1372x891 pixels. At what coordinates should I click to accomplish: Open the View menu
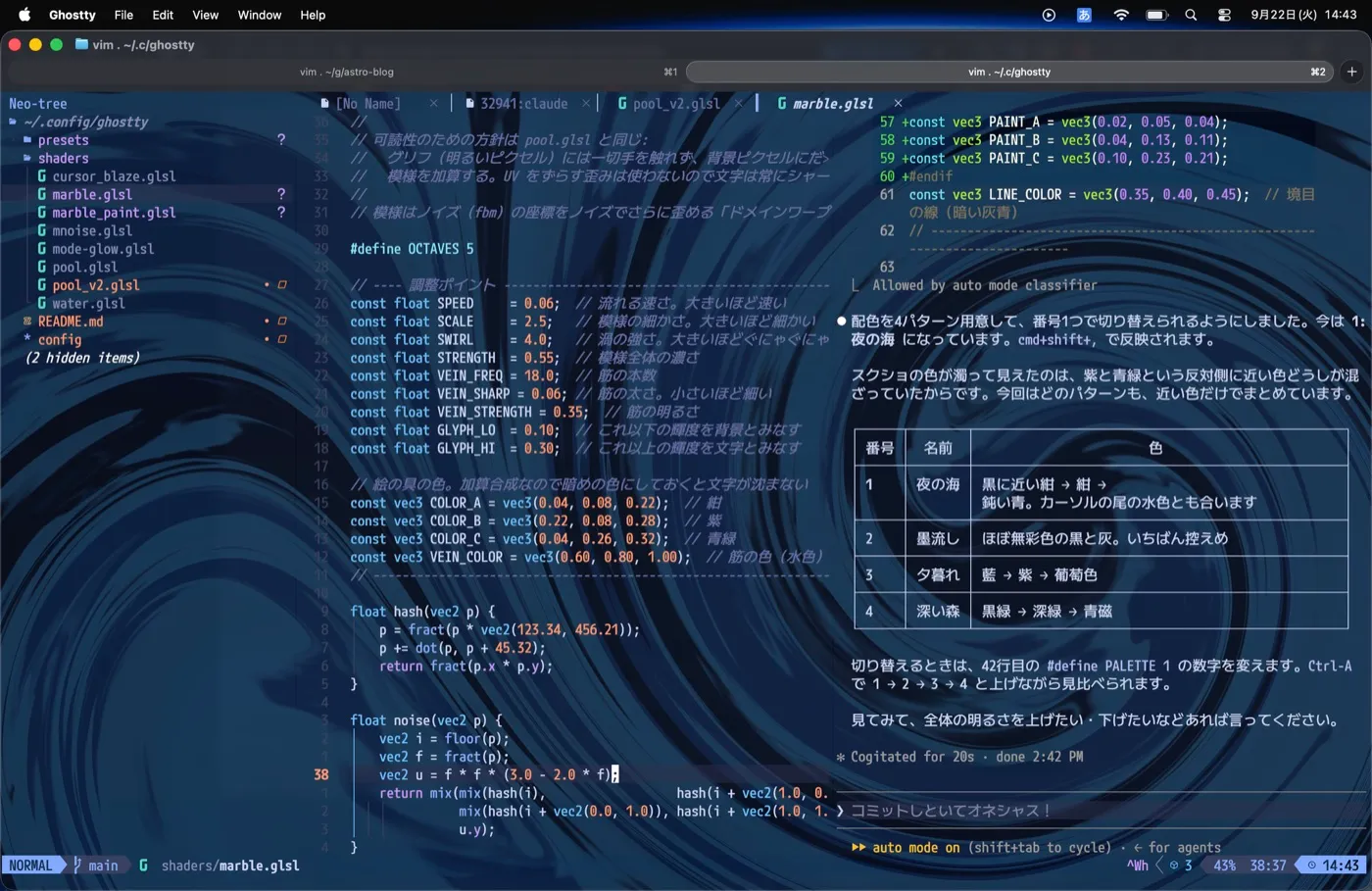coord(205,15)
